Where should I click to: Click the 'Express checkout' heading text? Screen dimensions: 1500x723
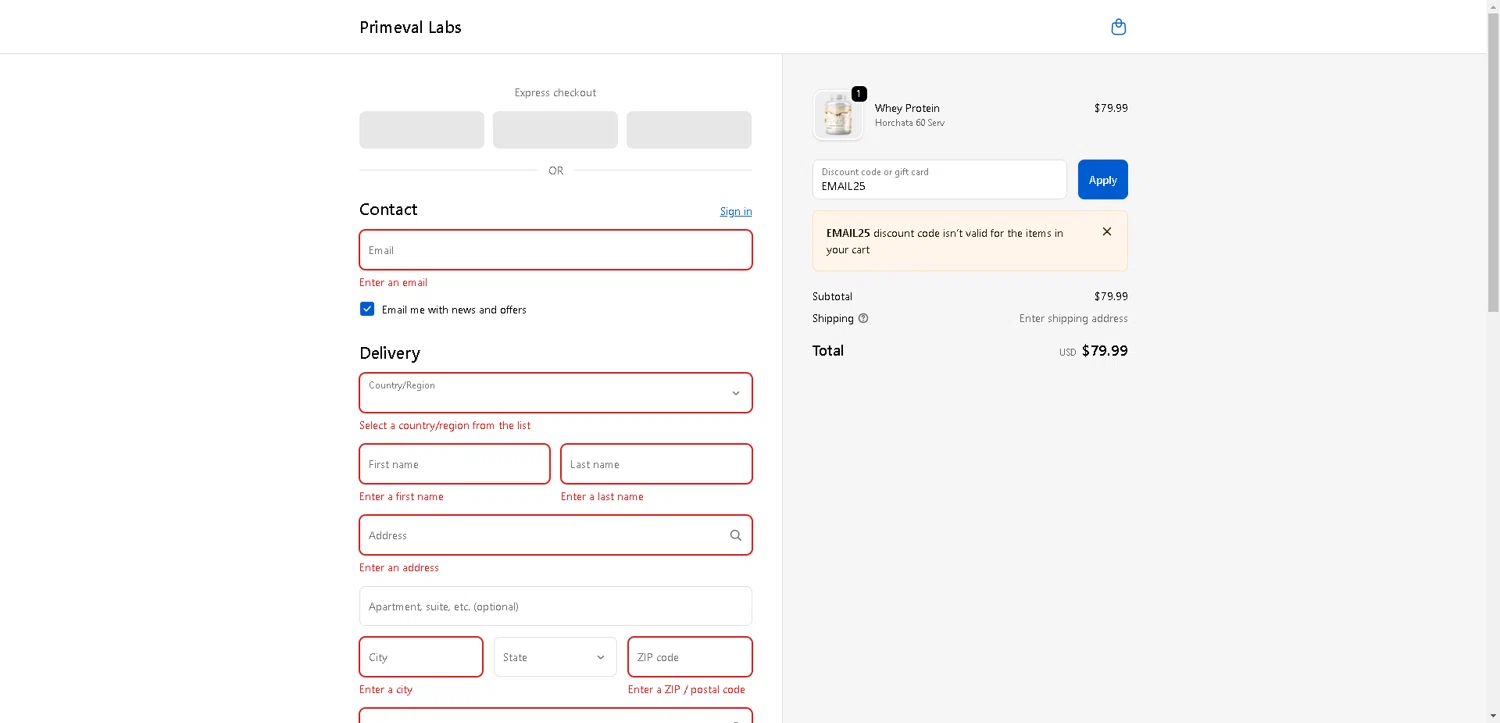click(x=555, y=93)
